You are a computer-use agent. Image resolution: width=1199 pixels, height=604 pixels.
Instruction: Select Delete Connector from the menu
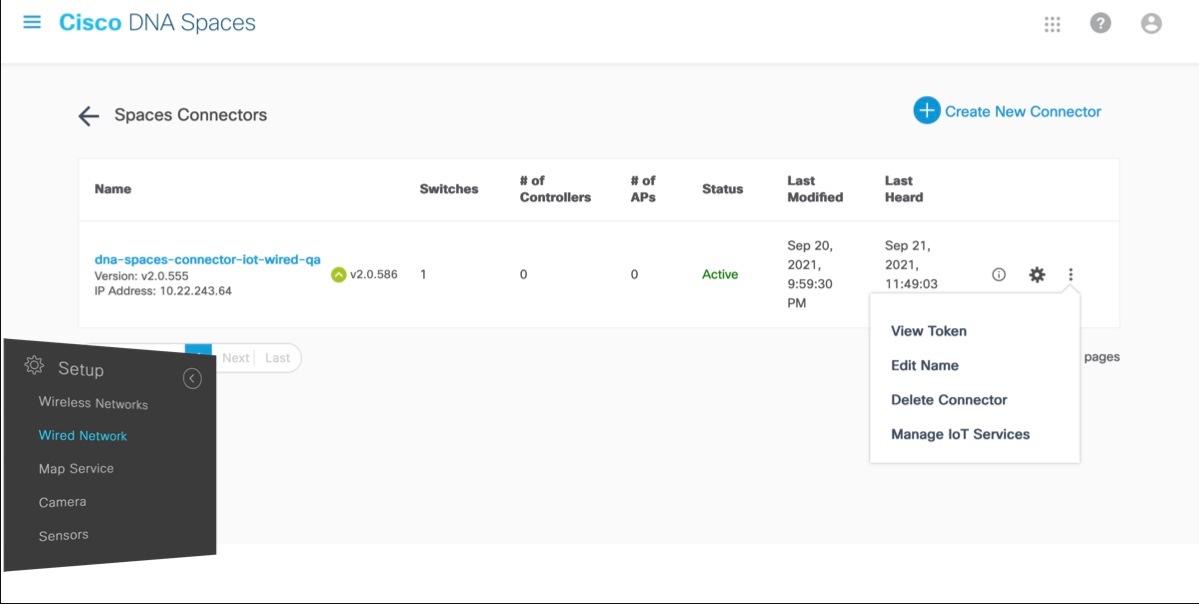(948, 399)
